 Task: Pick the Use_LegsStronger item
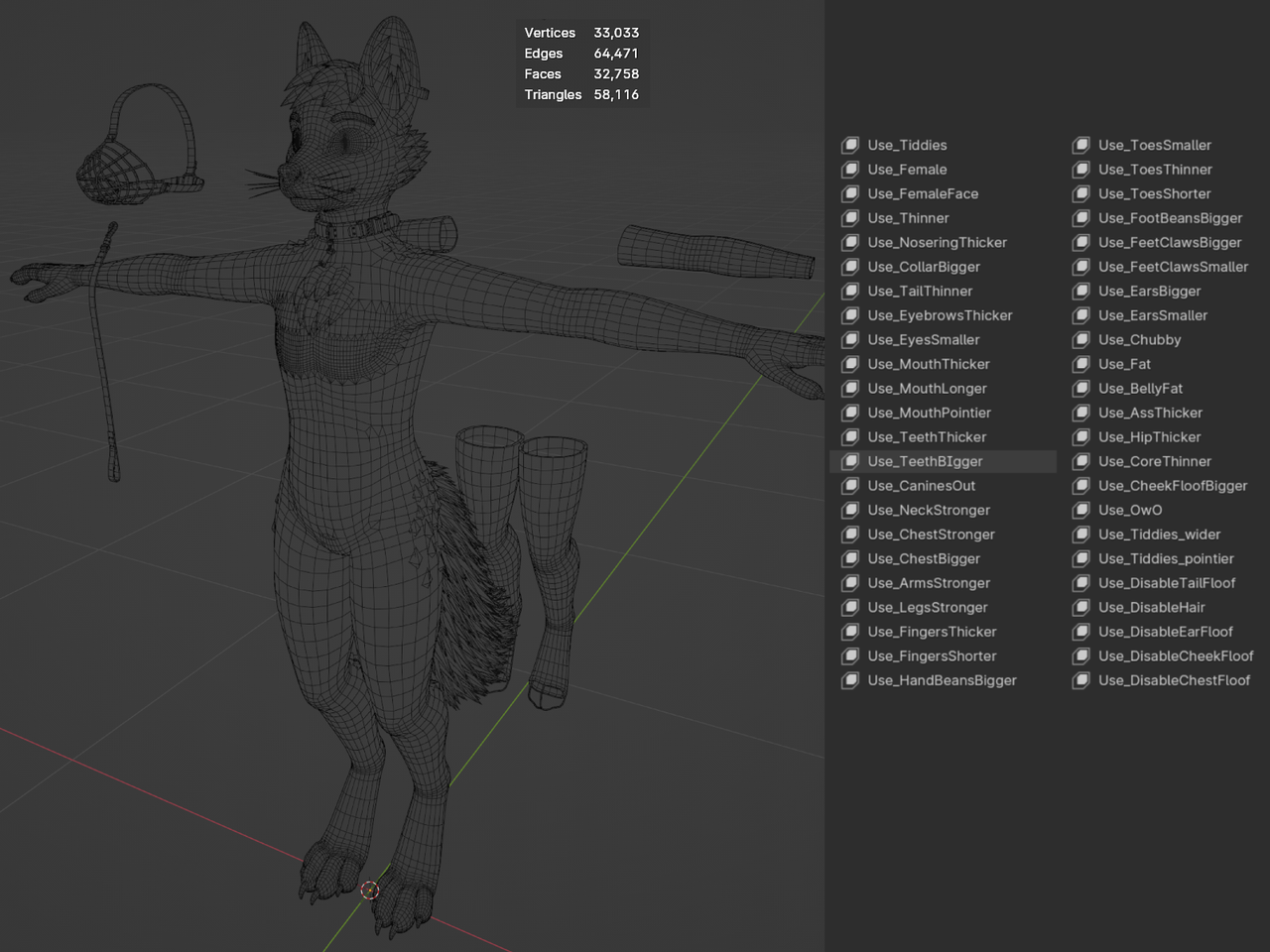point(927,608)
